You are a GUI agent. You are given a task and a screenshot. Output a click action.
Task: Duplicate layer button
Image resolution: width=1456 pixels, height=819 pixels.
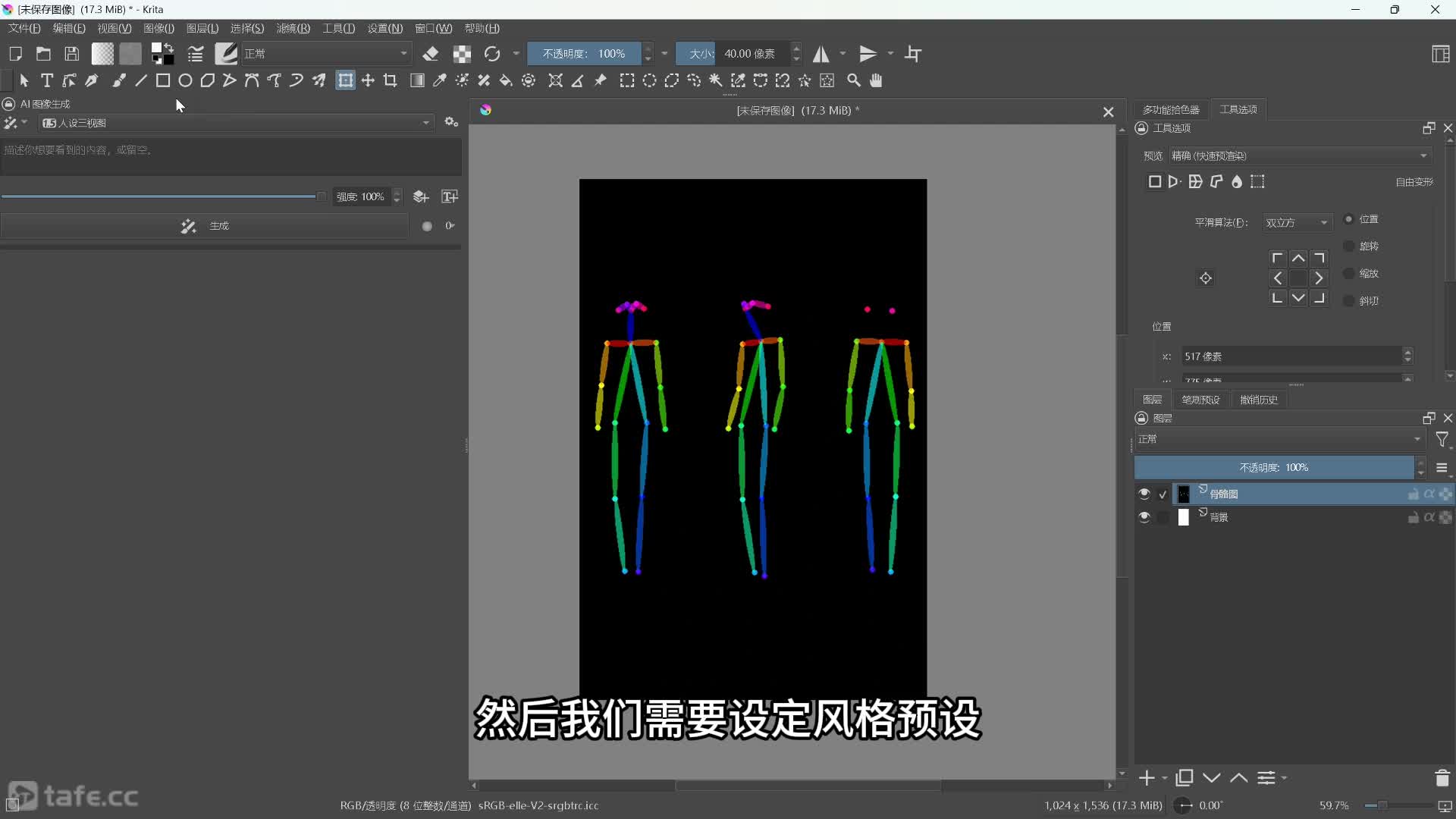[1185, 778]
